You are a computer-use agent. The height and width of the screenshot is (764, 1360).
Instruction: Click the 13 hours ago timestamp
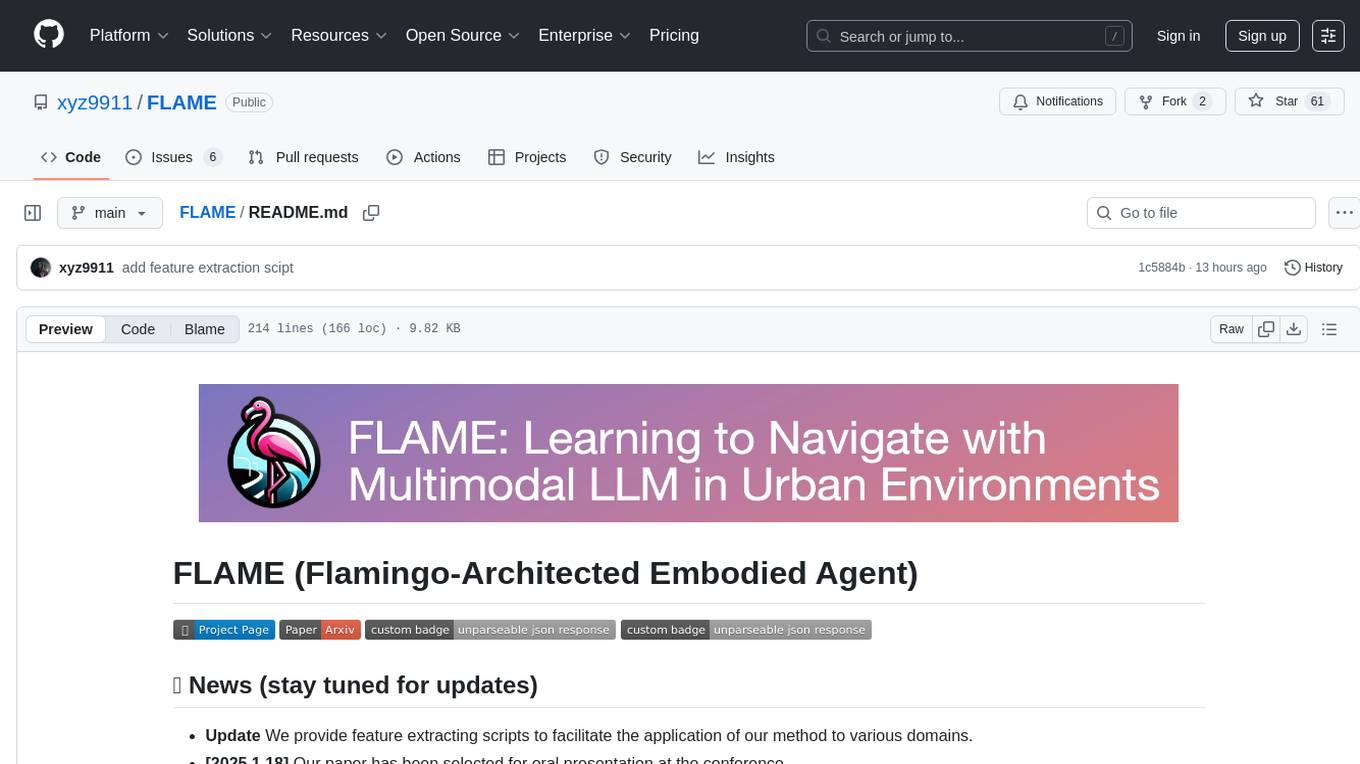pos(1231,267)
